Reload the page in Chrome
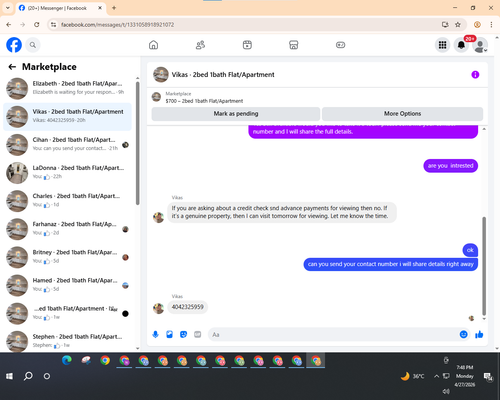Image resolution: width=500 pixels, height=400 pixels. 37,25
